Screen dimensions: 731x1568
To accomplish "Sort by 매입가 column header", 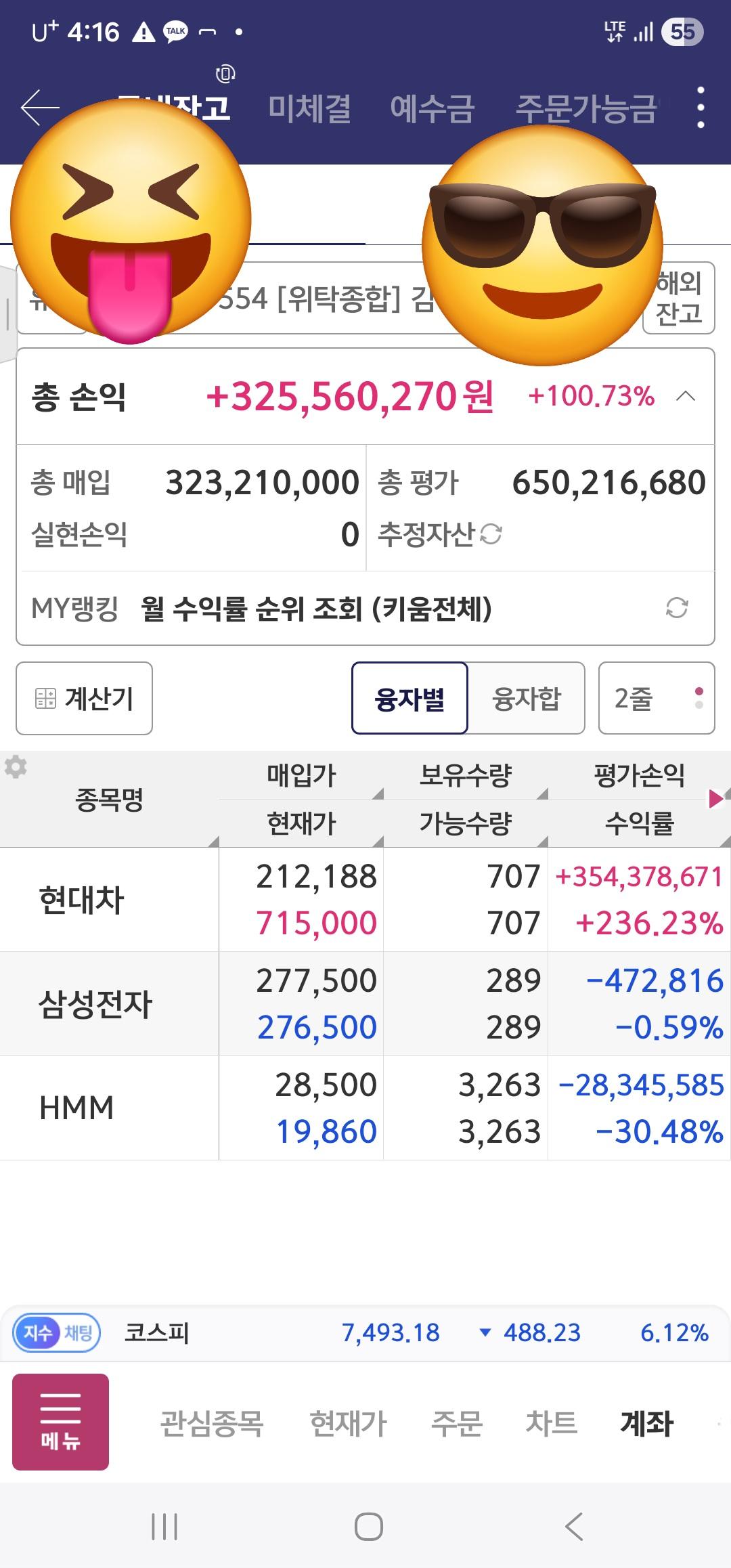I will (302, 775).
